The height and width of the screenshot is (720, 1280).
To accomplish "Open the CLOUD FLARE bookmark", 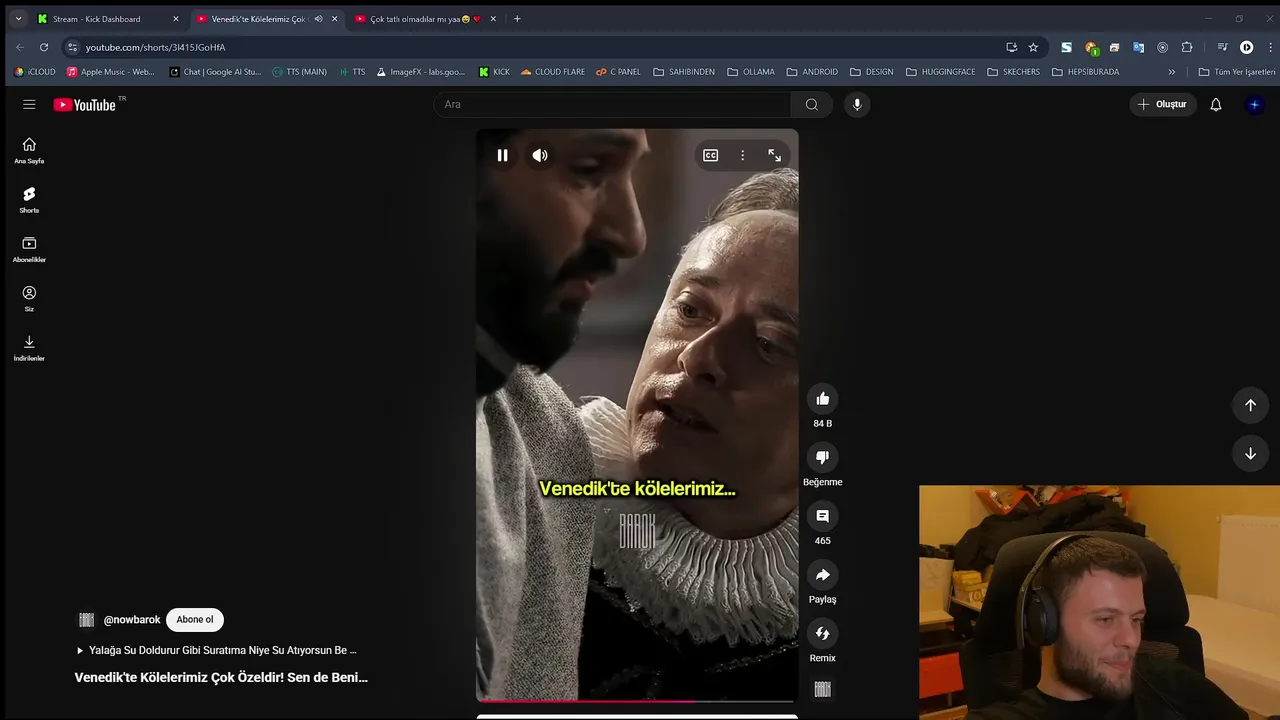I will pos(552,72).
